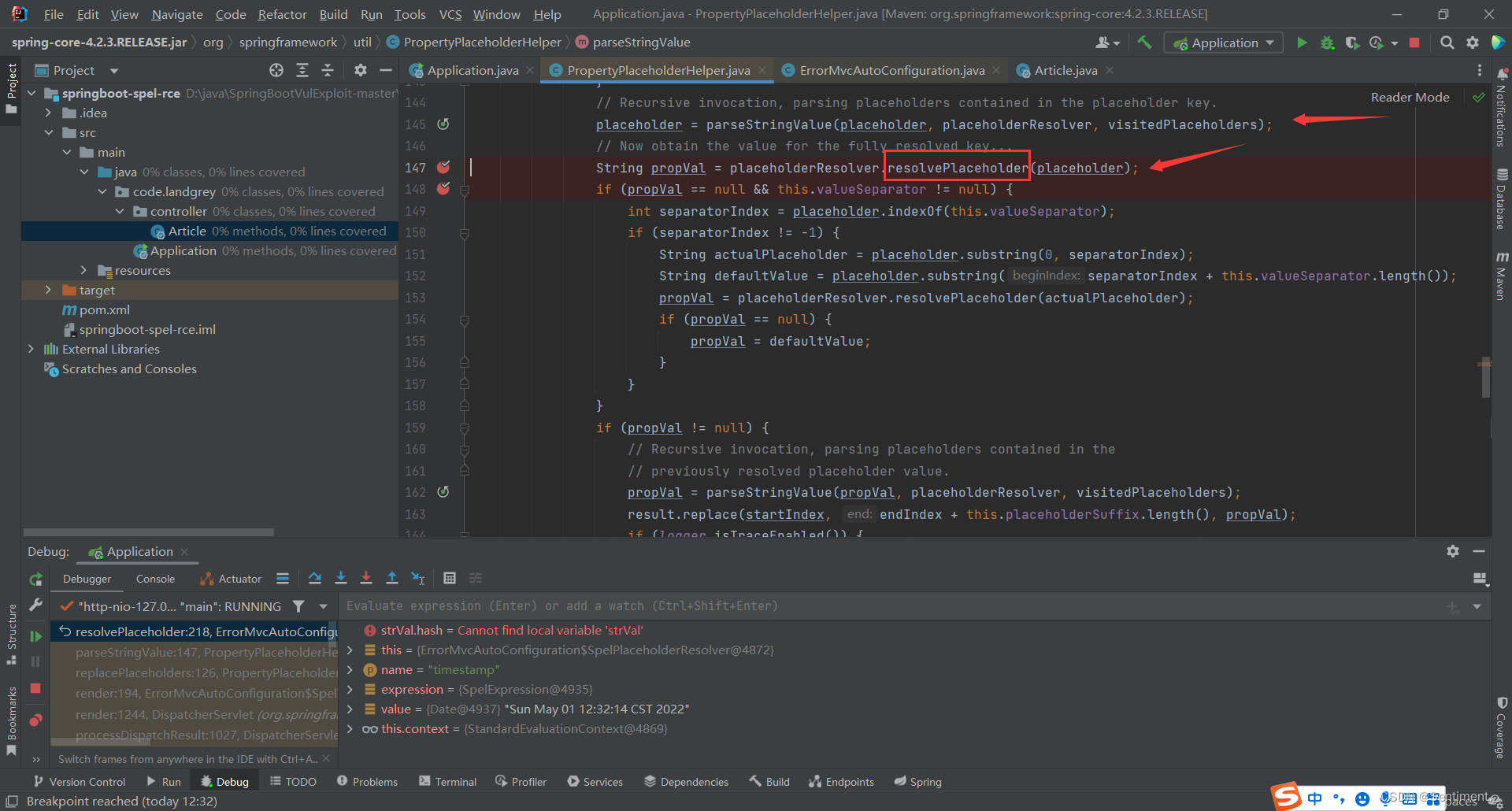Click the Build project hammer icon

pos(1144,43)
